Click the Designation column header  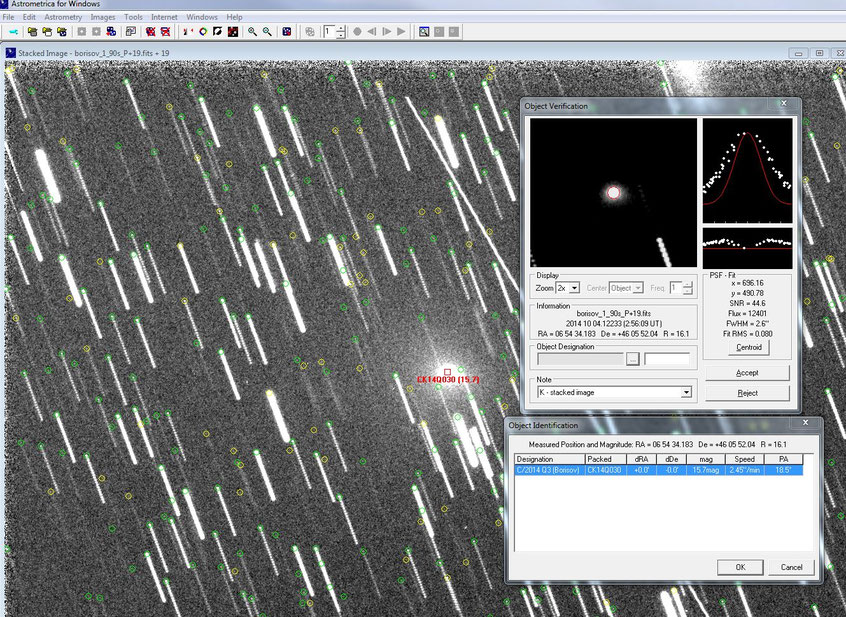(550, 459)
